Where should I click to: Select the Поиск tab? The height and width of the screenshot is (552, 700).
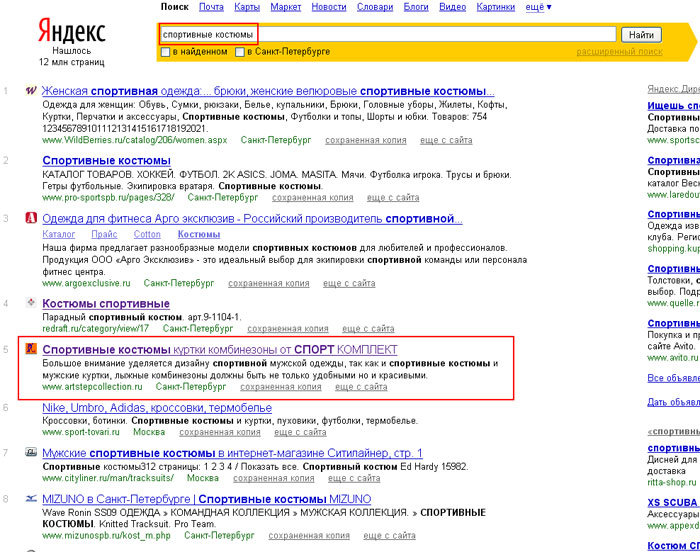click(175, 7)
